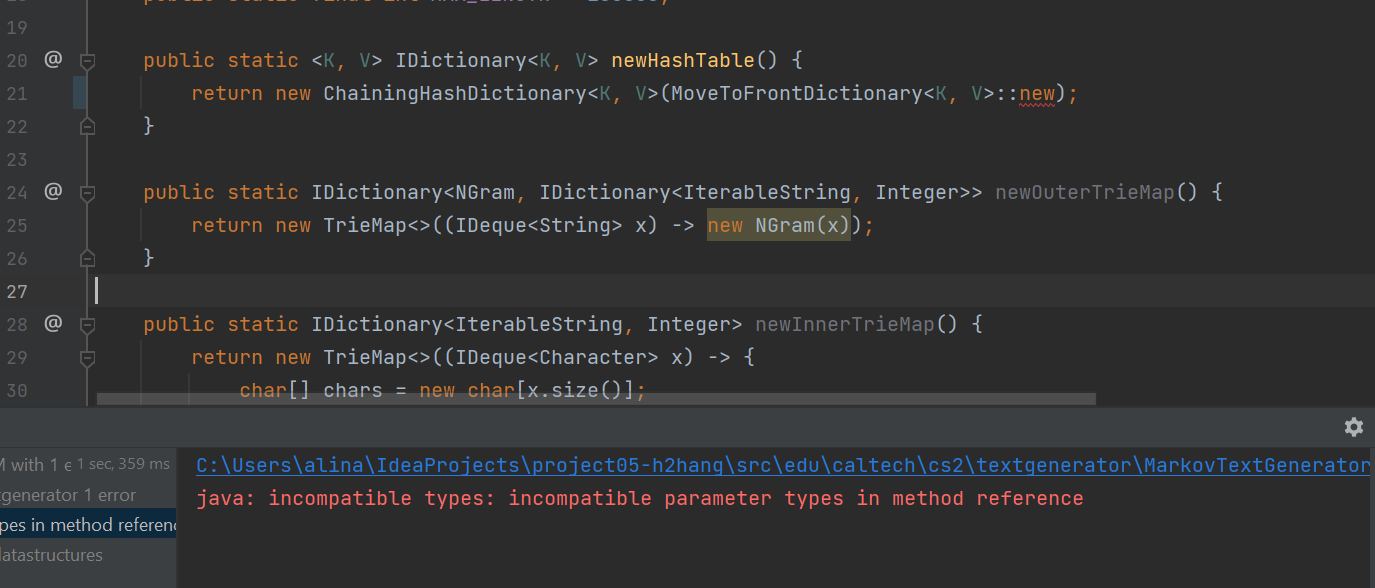Click line number 27 in the gutter

(x=16, y=291)
